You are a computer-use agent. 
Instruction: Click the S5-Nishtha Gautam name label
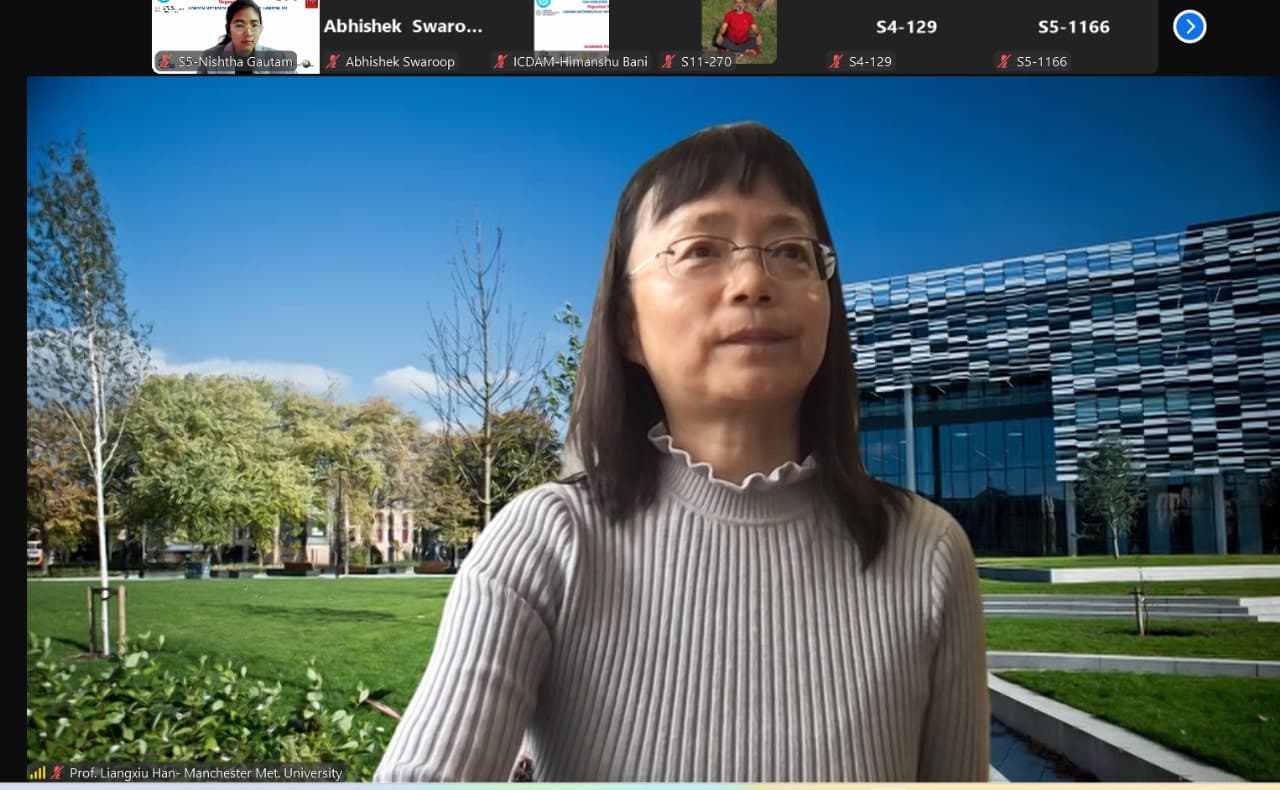coord(236,62)
